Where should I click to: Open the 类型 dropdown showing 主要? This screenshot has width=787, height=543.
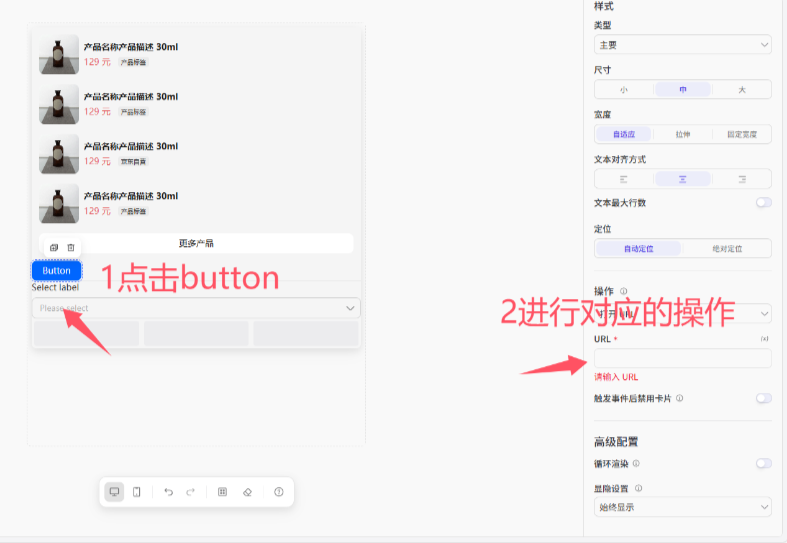pos(682,45)
